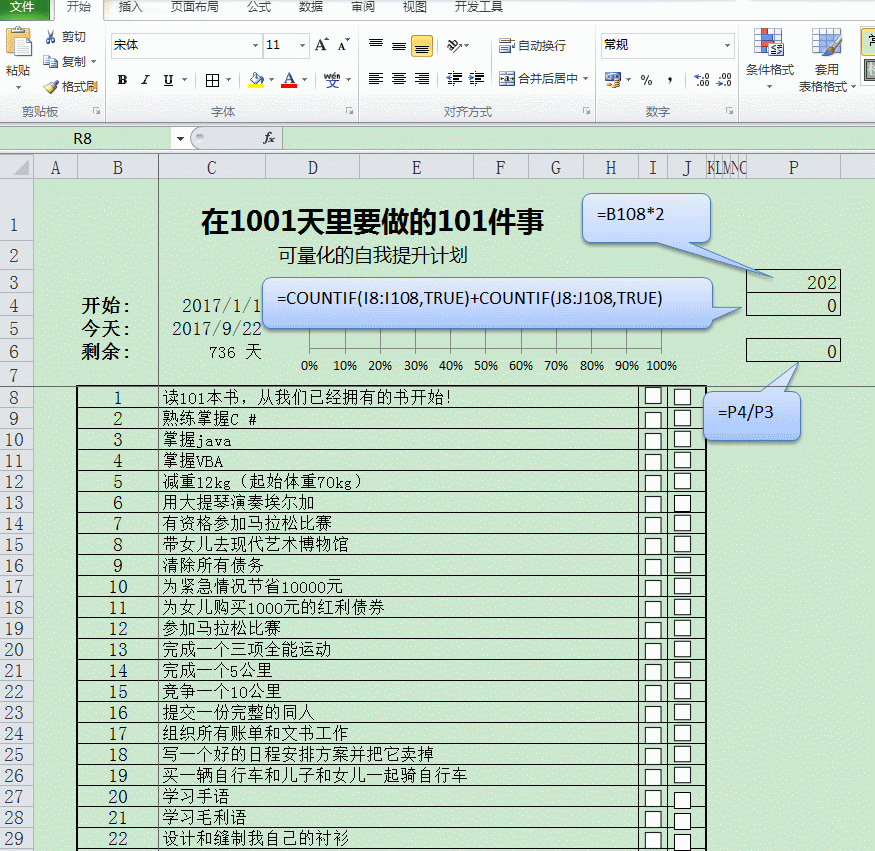Select column C header
Viewport: 875px width, 851px height.
tap(211, 167)
